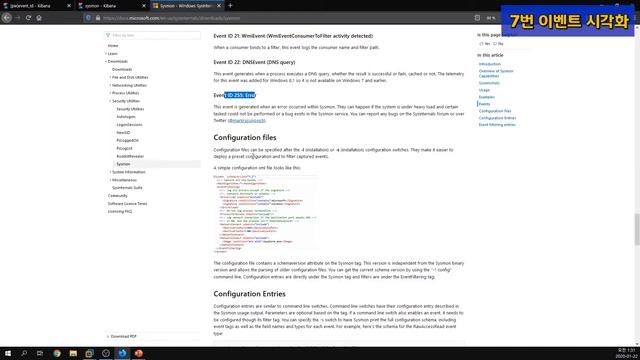Open Autologon in the navigation
This screenshot has width=640, height=360.
126,117
